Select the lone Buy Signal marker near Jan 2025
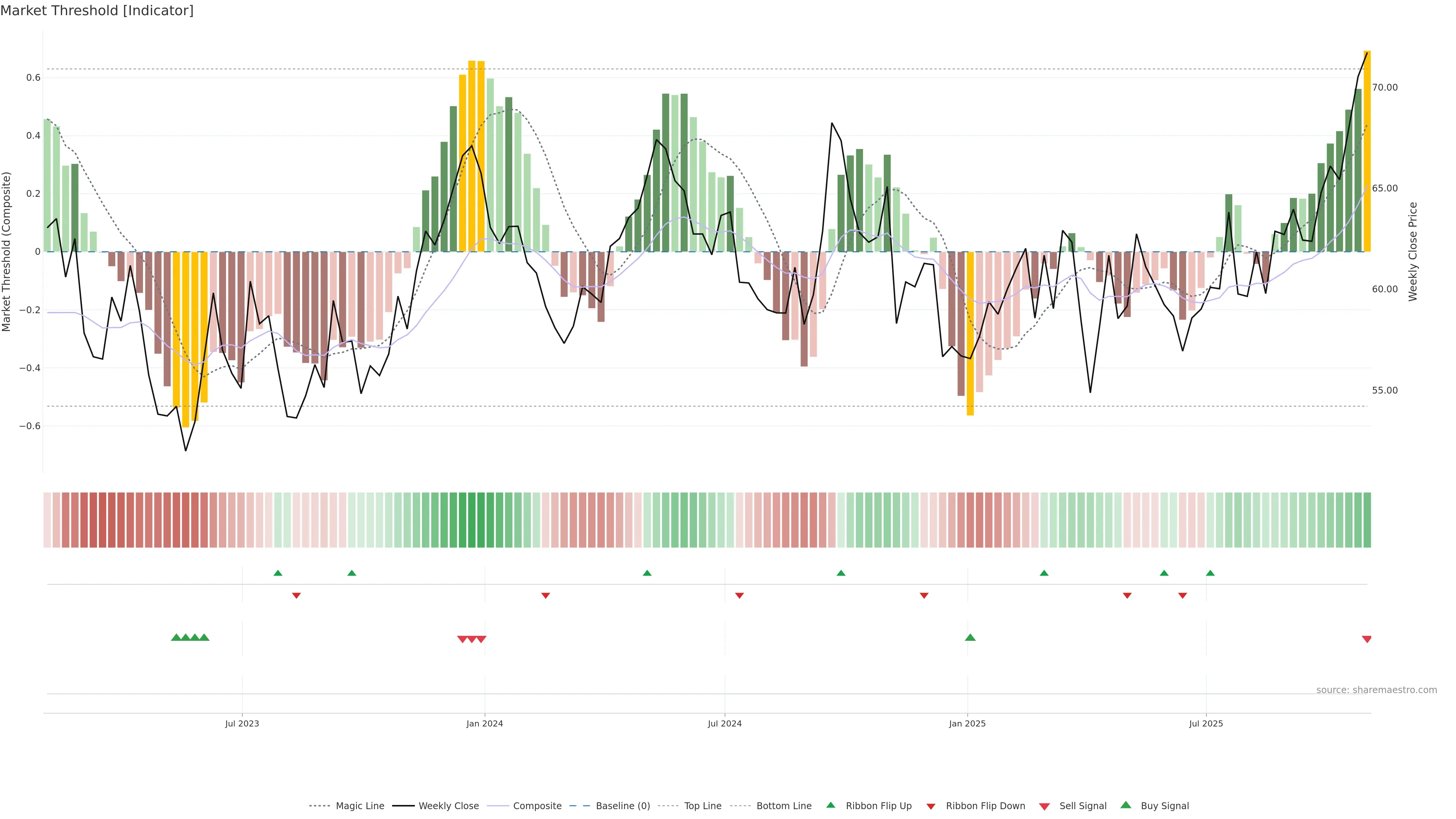1456x819 pixels. (970, 637)
